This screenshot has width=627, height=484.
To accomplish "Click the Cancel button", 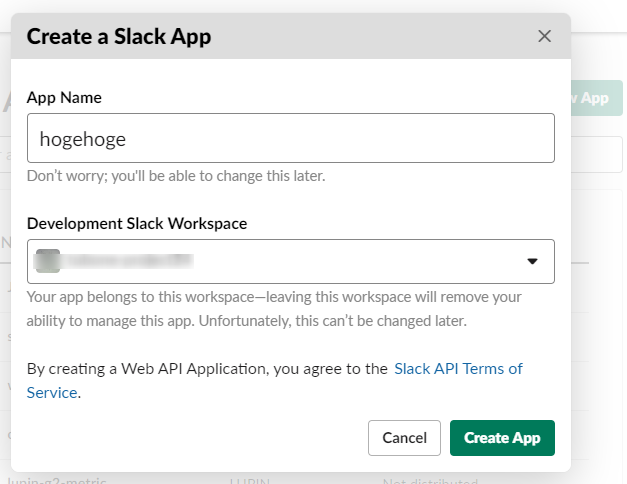I will pos(404,438).
